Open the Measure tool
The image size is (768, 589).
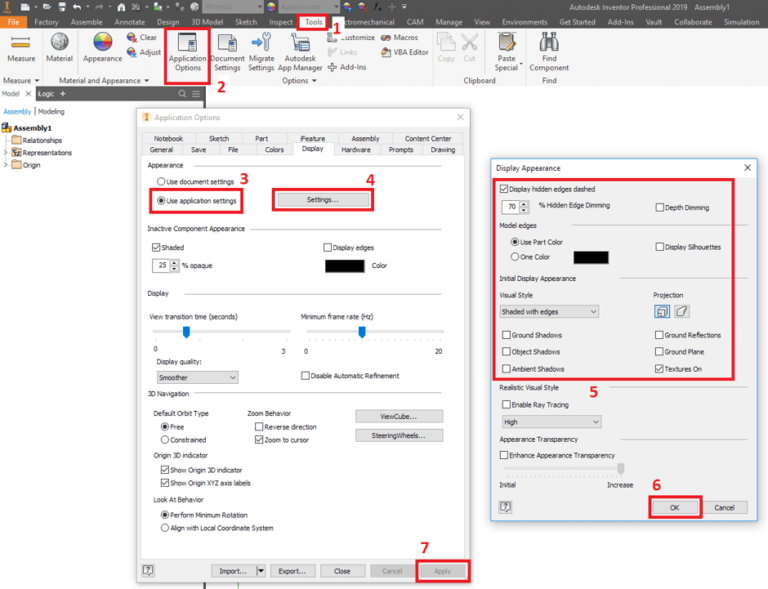[x=21, y=48]
